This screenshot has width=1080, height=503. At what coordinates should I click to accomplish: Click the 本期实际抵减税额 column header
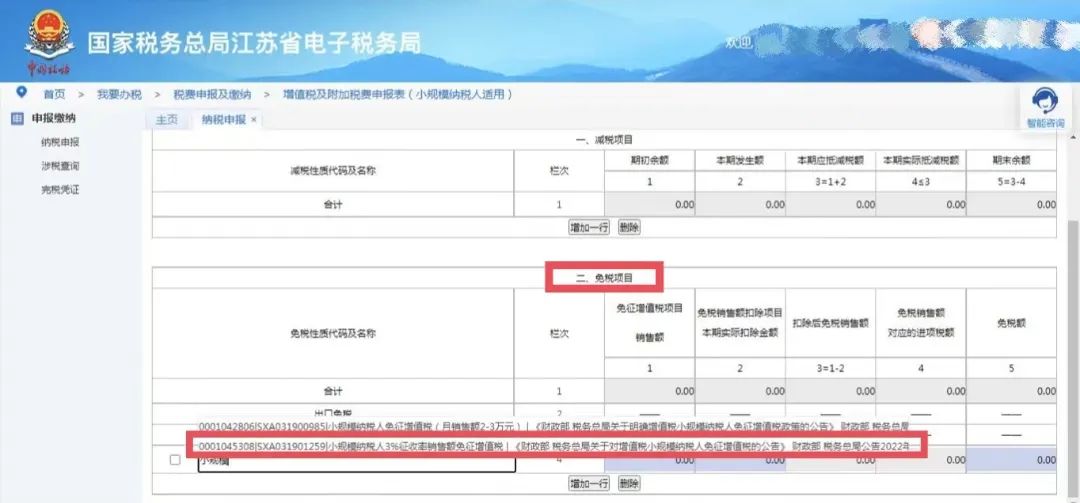pyautogui.click(x=921, y=160)
